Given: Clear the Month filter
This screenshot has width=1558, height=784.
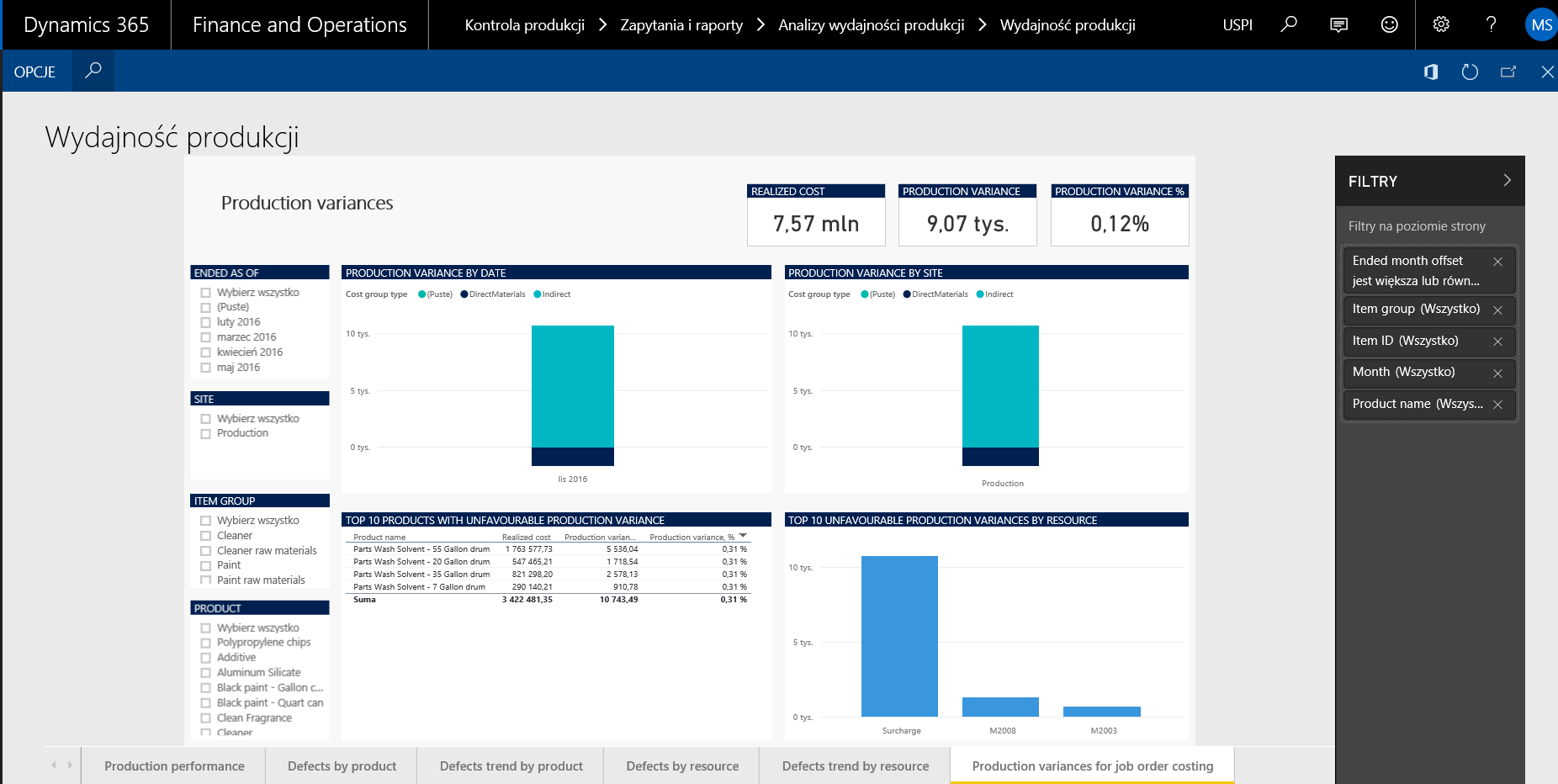Looking at the screenshot, I should (x=1497, y=373).
